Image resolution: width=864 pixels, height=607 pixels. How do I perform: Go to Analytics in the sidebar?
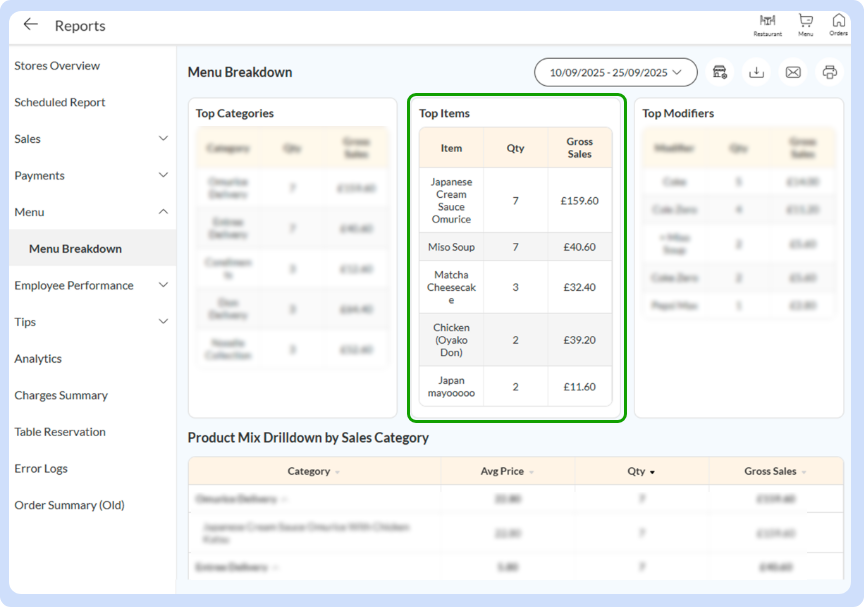tap(38, 359)
